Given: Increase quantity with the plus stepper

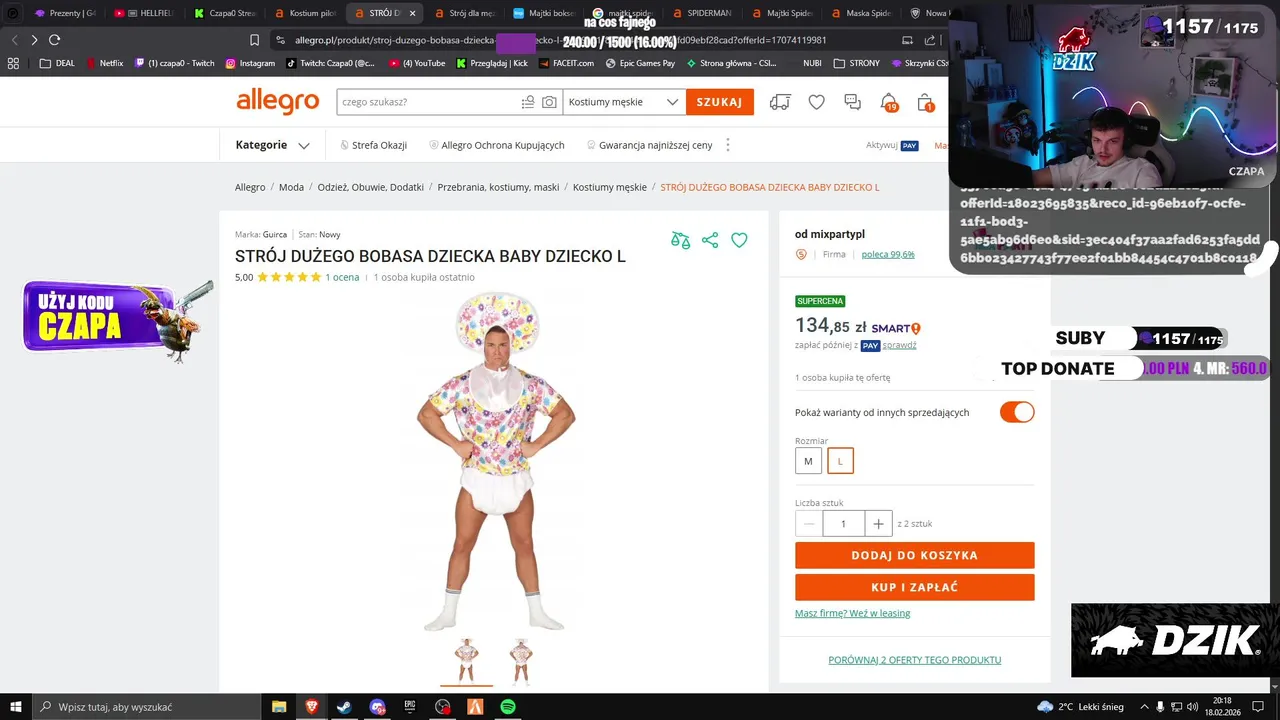Looking at the screenshot, I should point(878,523).
